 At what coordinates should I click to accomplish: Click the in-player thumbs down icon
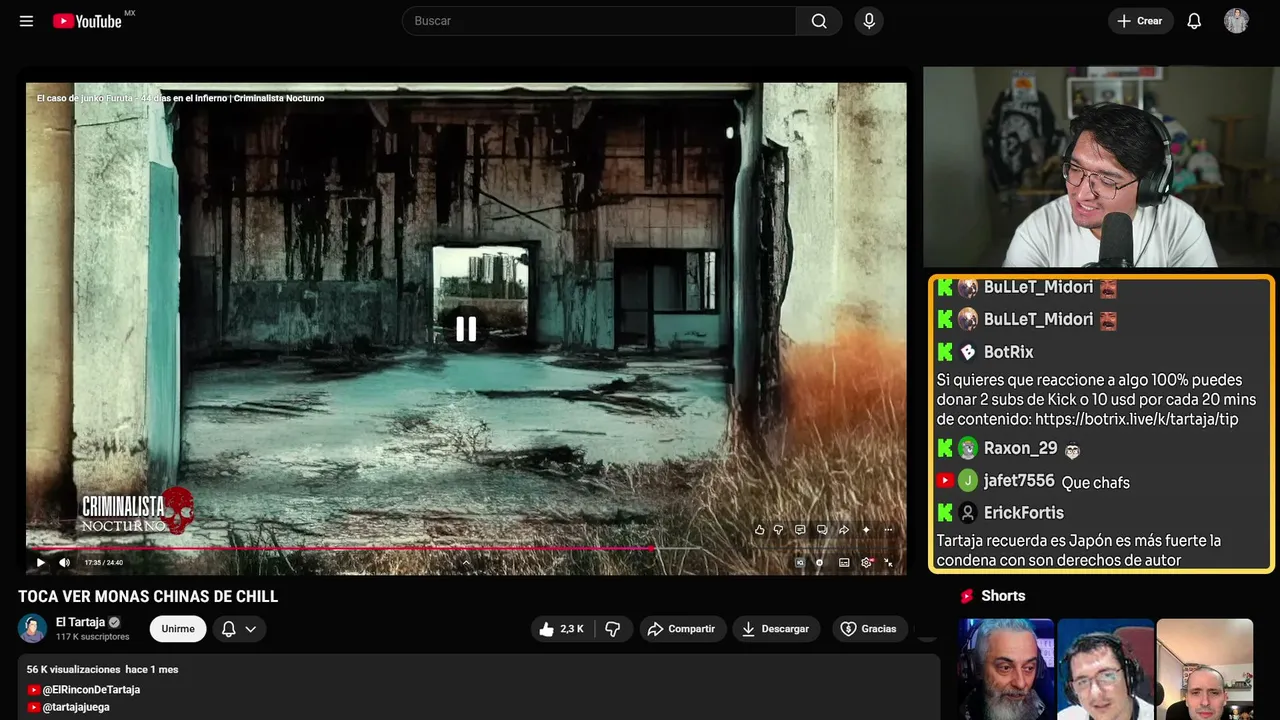pyautogui.click(x=779, y=530)
